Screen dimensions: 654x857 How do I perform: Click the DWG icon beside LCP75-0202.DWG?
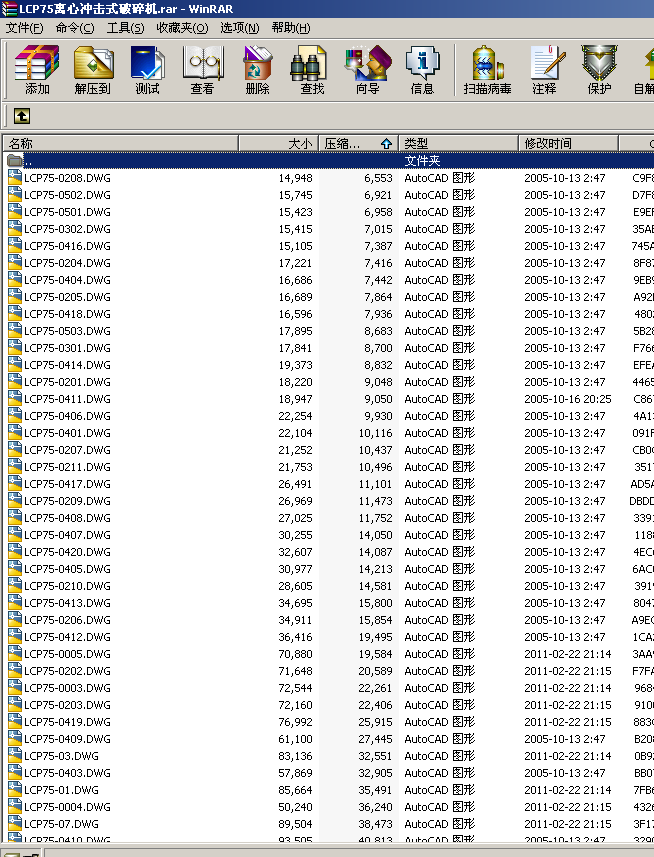pos(15,671)
